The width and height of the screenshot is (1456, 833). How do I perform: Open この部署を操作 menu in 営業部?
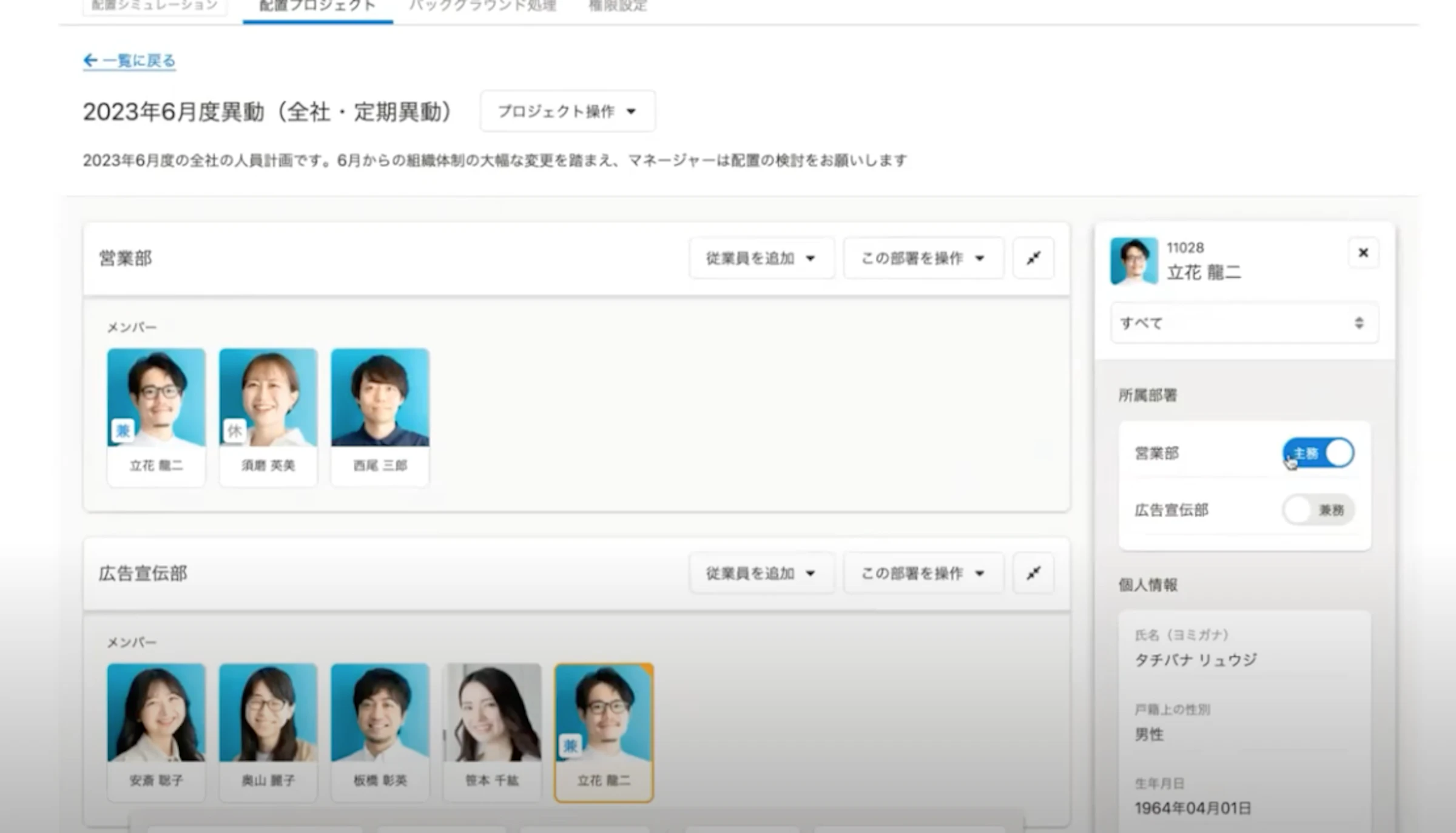click(923, 258)
